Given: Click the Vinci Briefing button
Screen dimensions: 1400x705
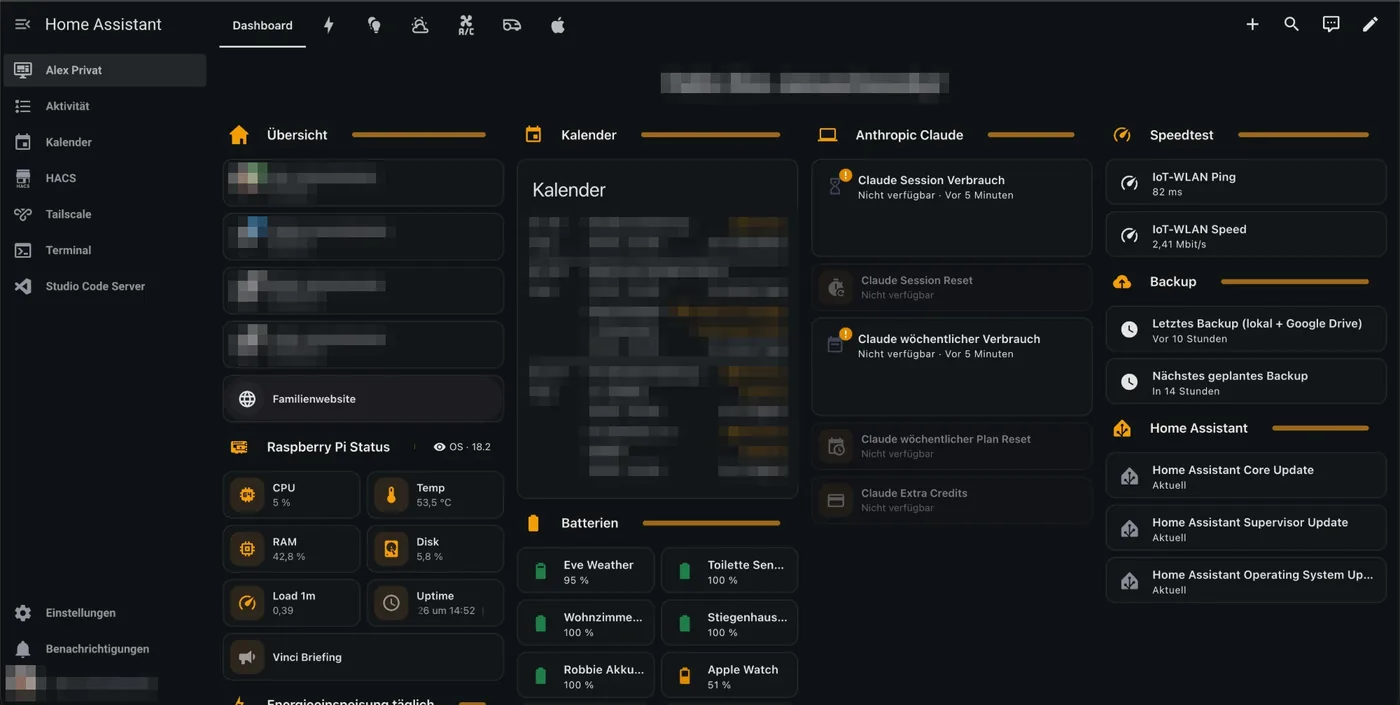Looking at the screenshot, I should [x=363, y=657].
